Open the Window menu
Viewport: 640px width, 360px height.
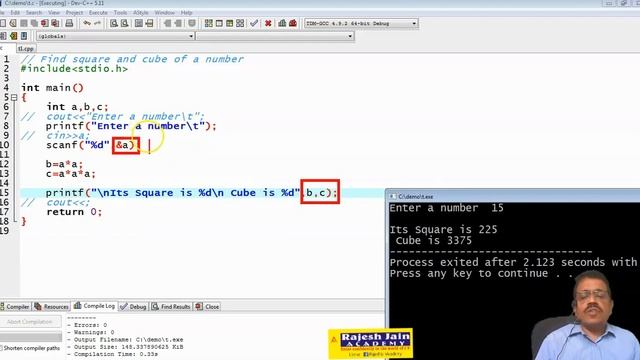click(165, 13)
